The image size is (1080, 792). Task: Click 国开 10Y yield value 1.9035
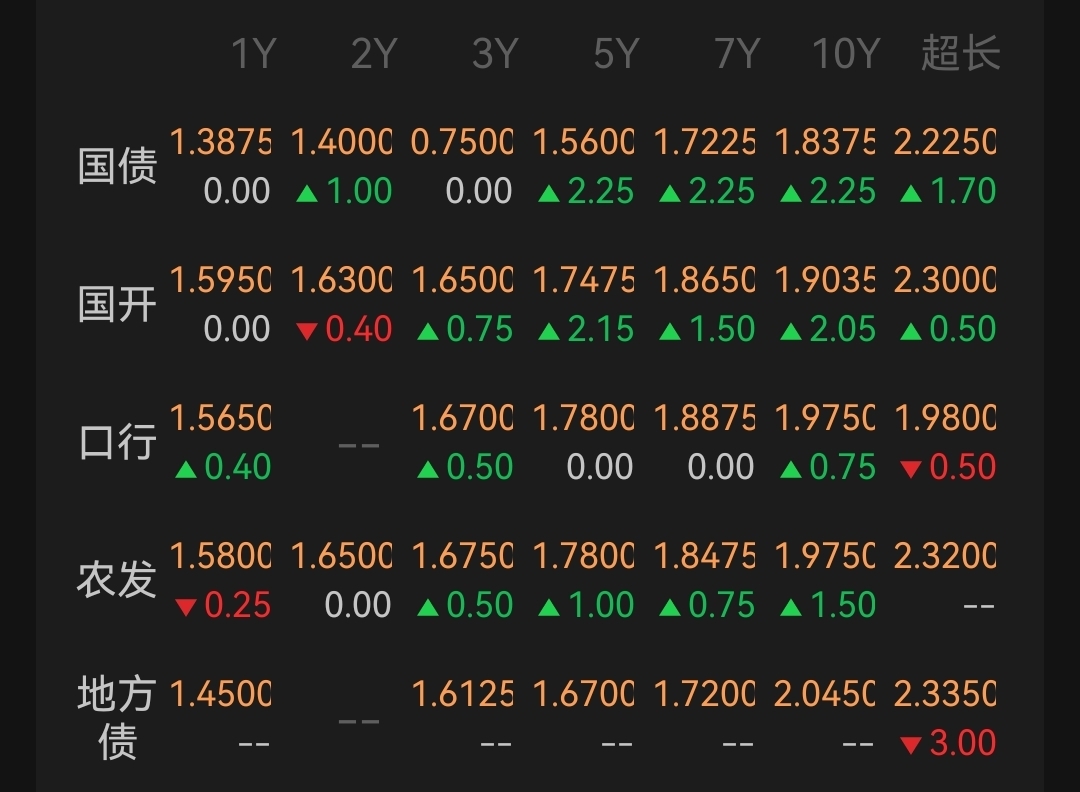tap(825, 281)
